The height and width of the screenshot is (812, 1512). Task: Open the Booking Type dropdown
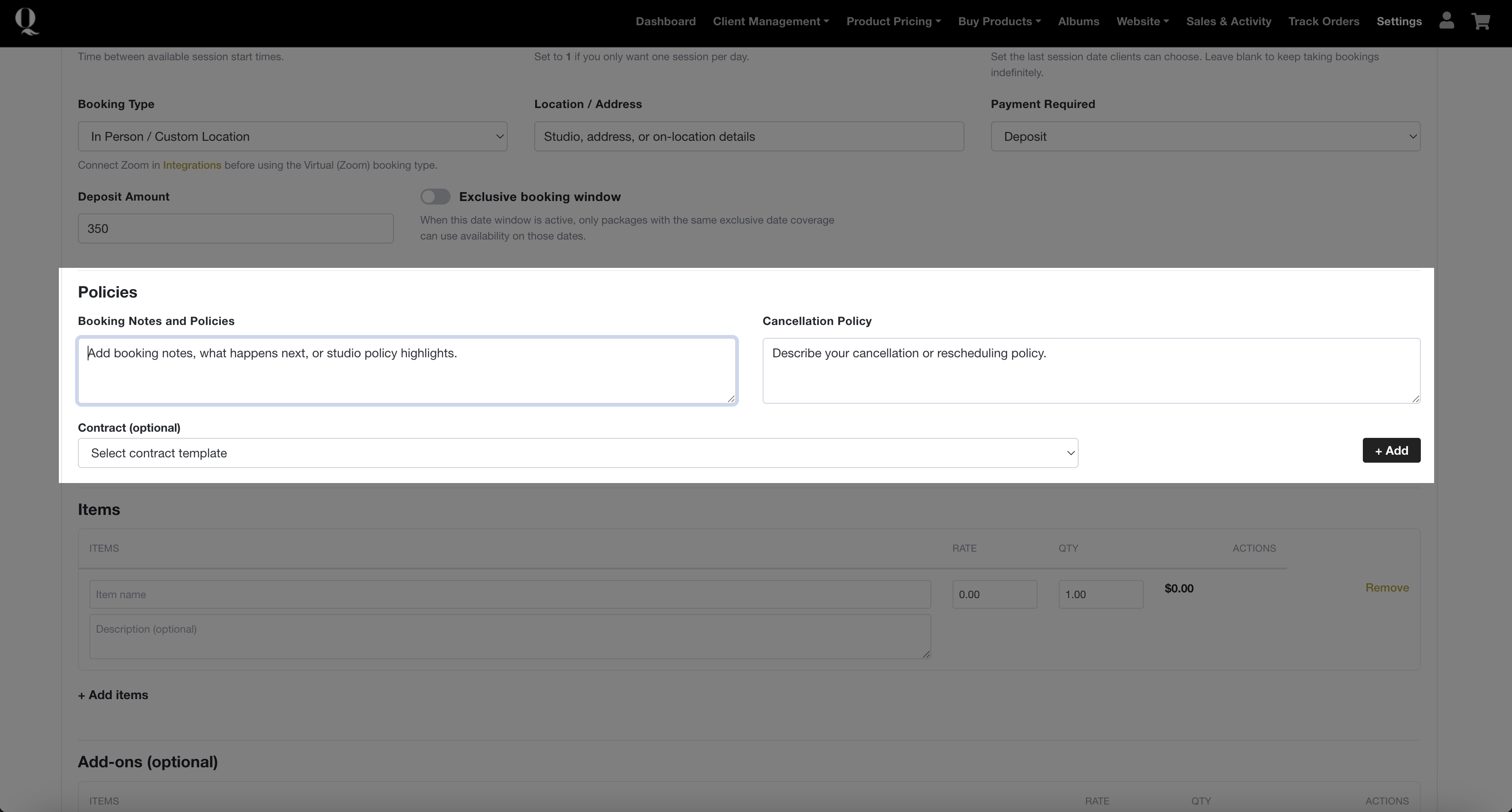[292, 137]
